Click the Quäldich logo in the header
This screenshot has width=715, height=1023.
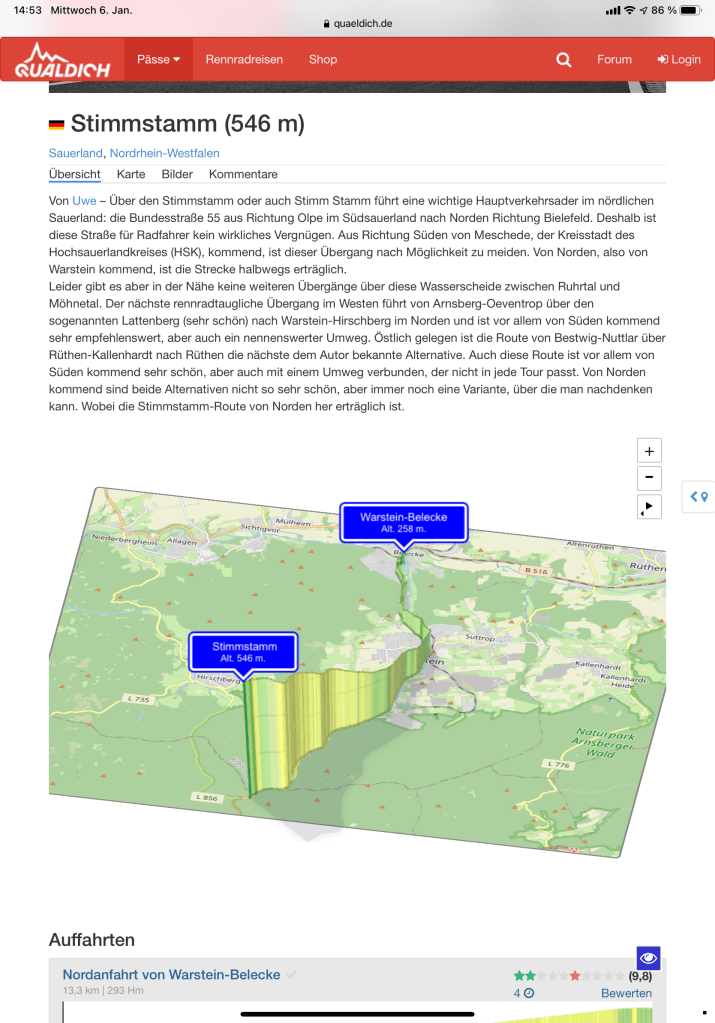point(61,60)
